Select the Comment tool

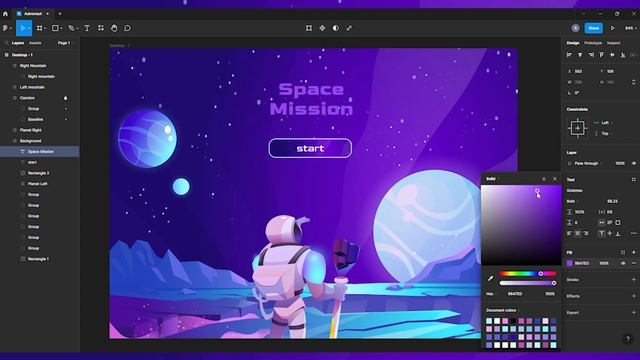pos(127,28)
